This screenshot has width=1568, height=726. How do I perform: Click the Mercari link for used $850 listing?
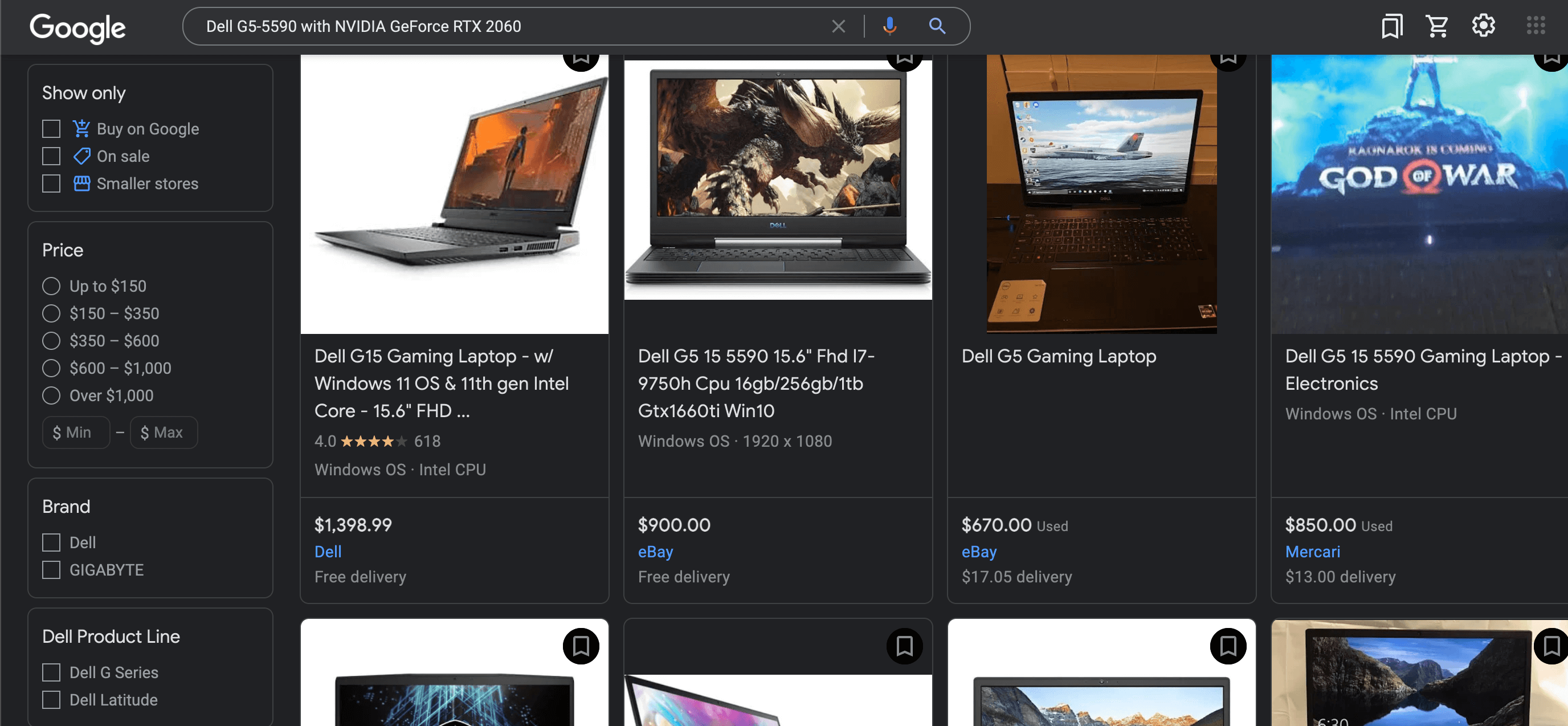(x=1312, y=551)
